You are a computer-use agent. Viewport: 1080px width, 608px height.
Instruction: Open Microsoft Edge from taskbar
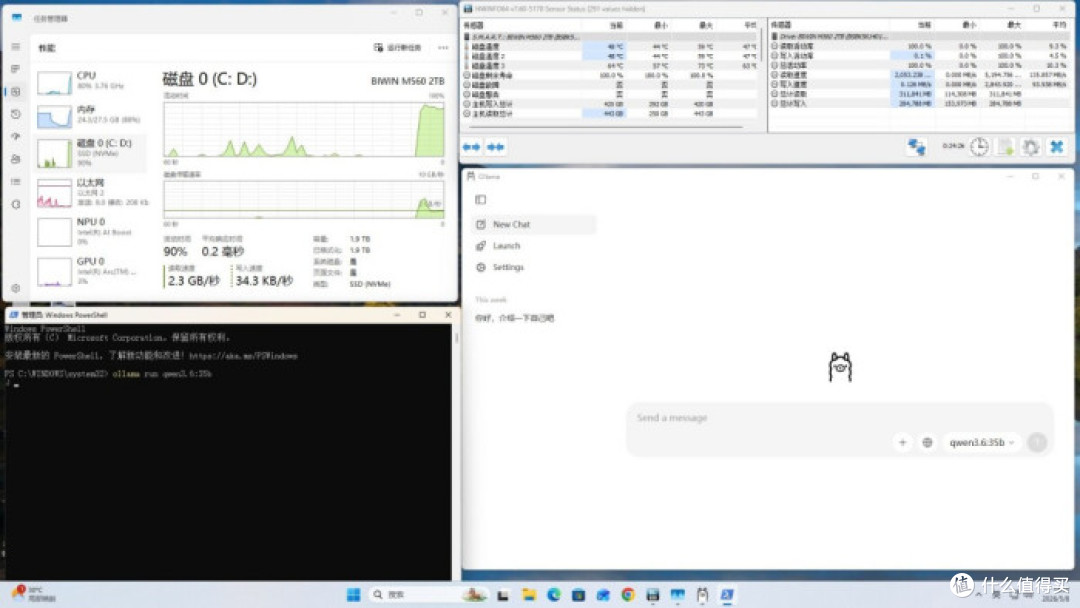point(554,595)
